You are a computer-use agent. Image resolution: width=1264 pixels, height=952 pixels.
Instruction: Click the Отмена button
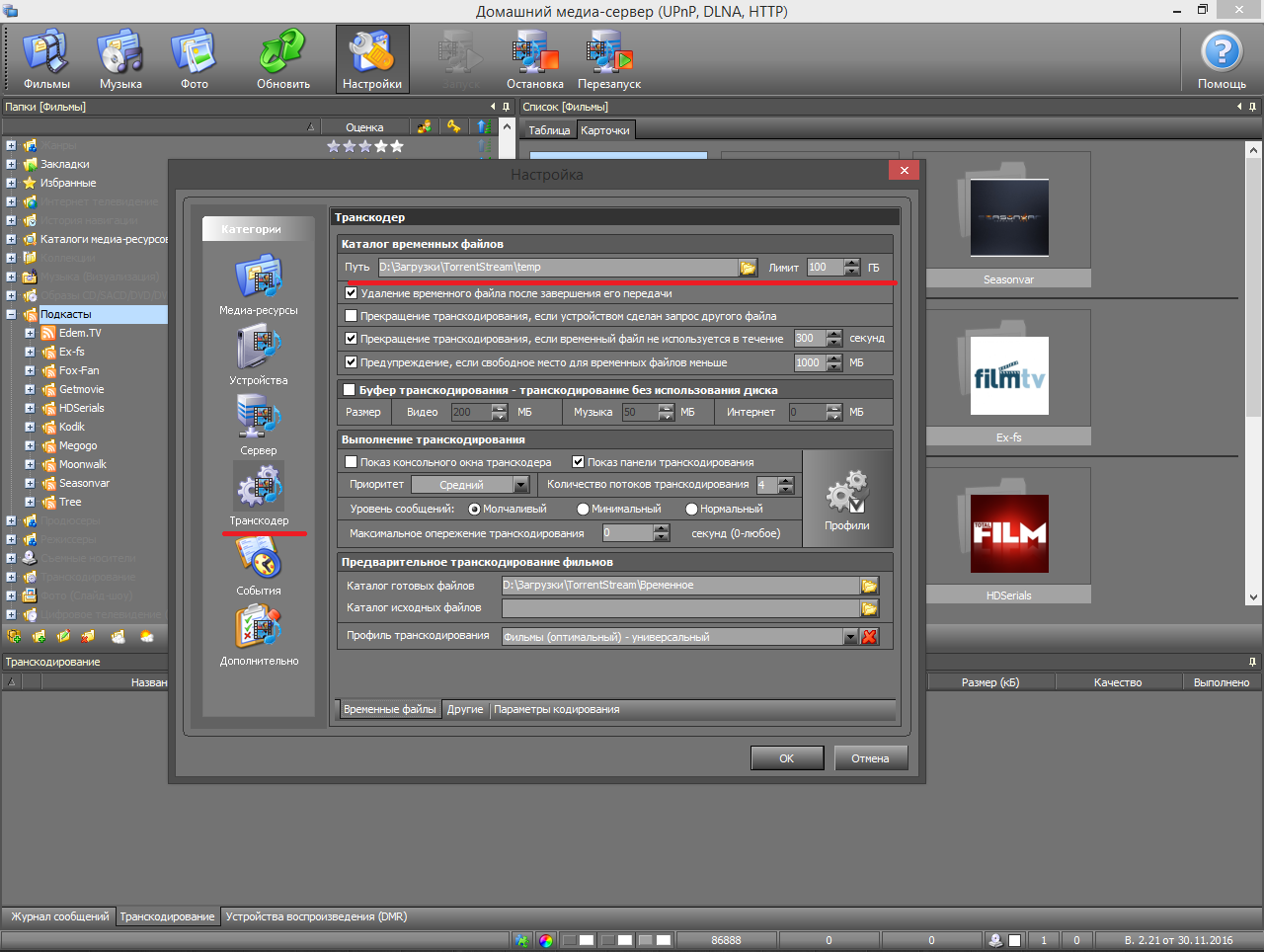[870, 758]
